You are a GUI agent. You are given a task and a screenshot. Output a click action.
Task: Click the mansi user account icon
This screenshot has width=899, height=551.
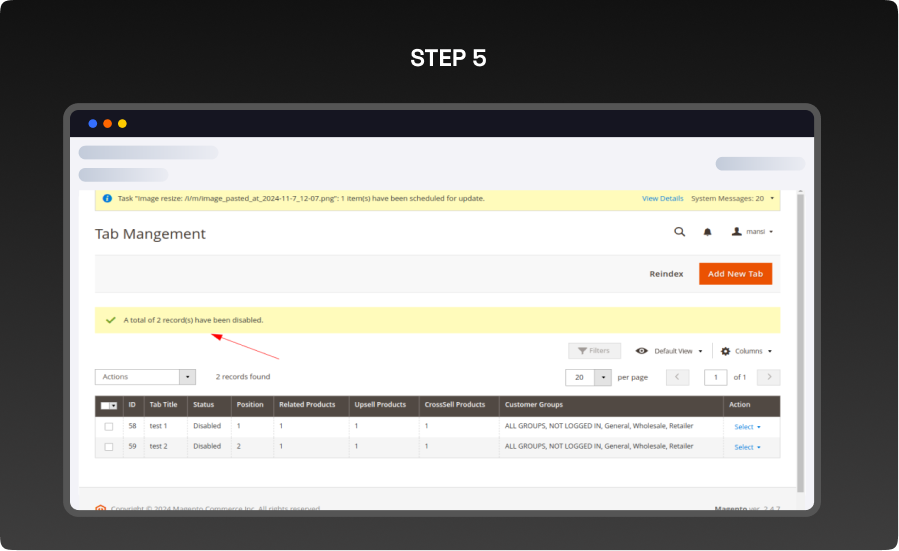pos(737,231)
